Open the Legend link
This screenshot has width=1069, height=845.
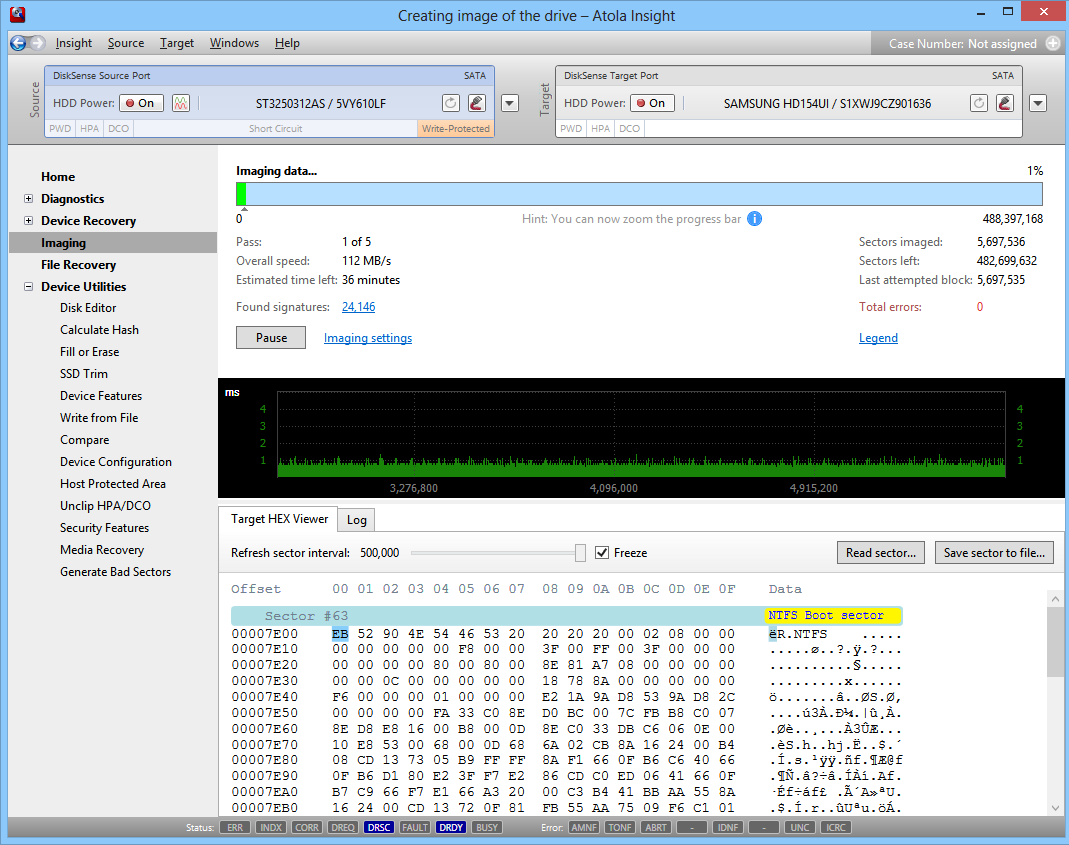tap(878, 338)
